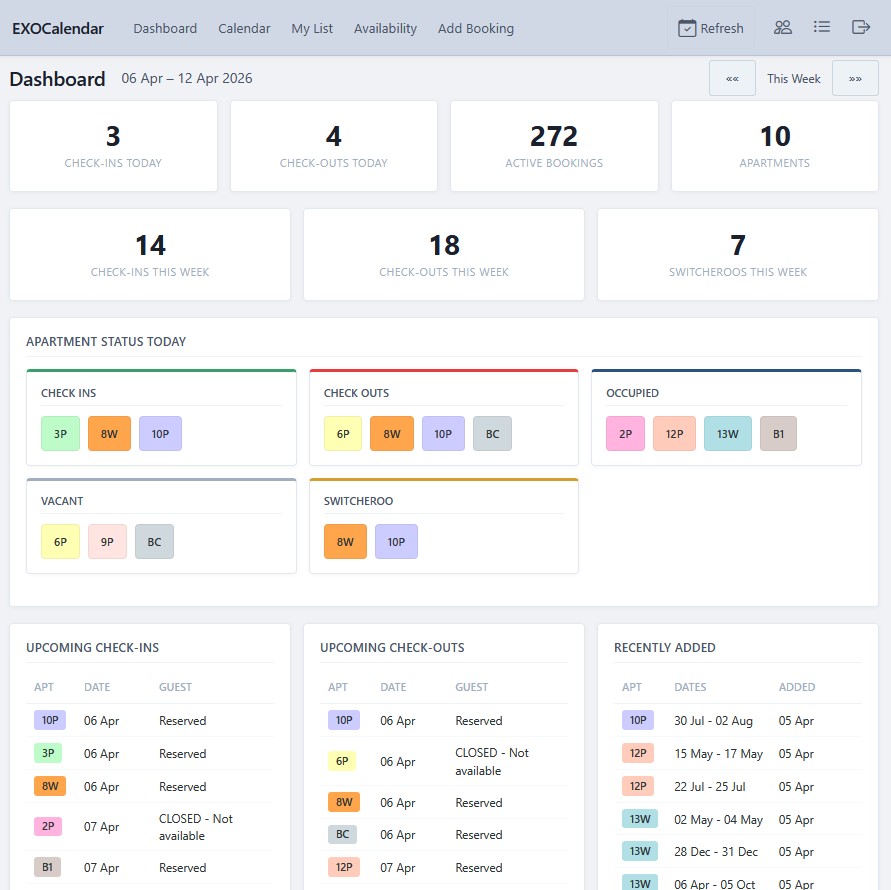The height and width of the screenshot is (890, 891).
Task: Click the EXOCalendar logo
Action: [x=57, y=28]
